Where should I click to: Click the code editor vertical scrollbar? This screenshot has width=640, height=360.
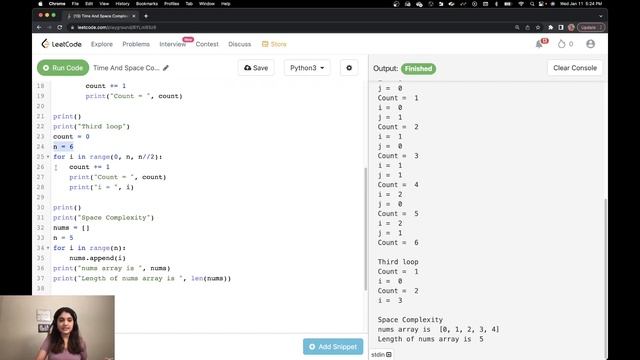click(365, 229)
